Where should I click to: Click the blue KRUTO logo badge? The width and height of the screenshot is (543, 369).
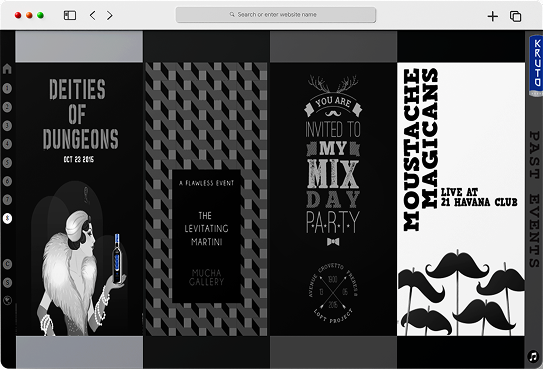point(536,66)
